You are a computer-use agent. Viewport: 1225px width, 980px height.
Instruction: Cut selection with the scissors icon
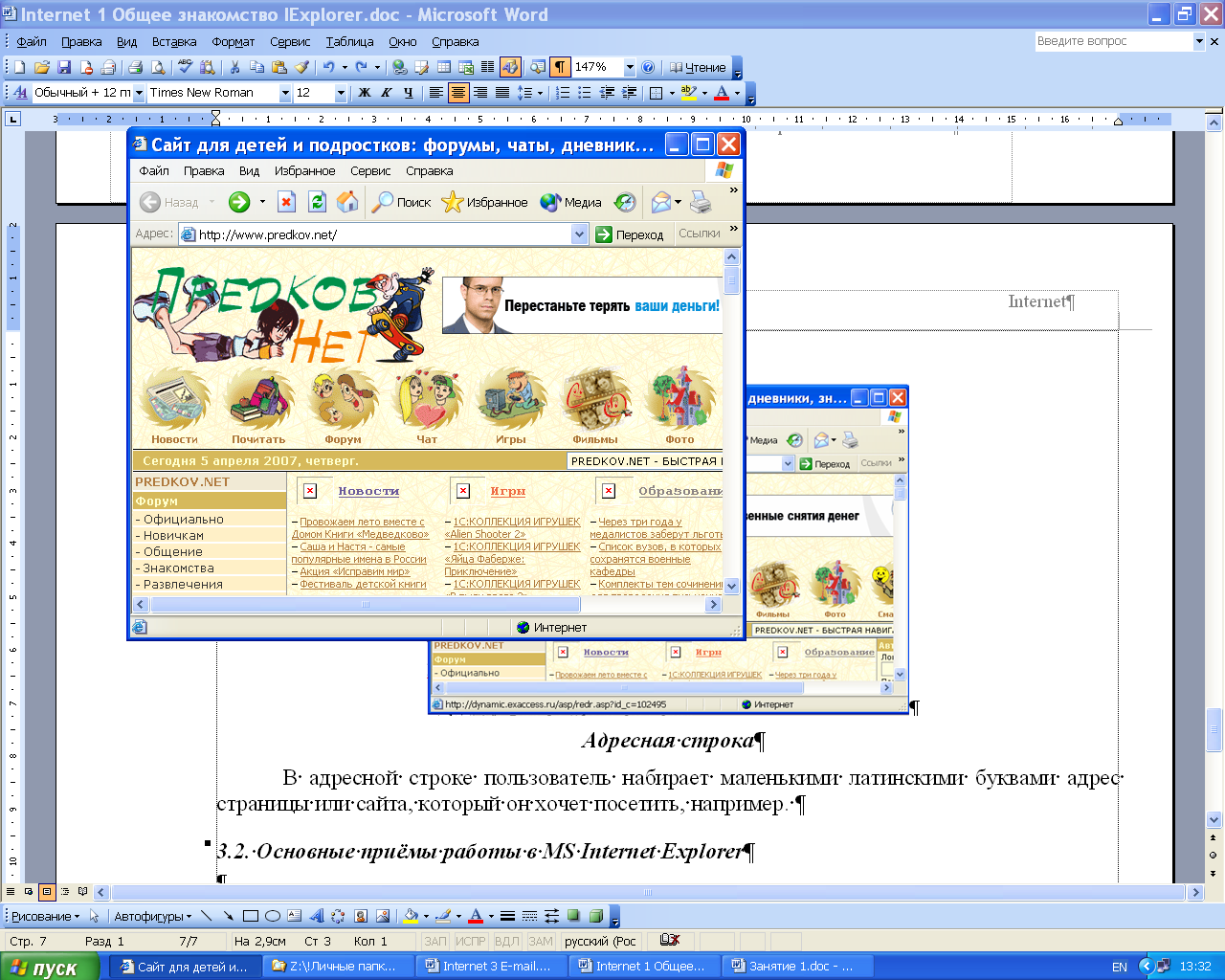click(234, 67)
